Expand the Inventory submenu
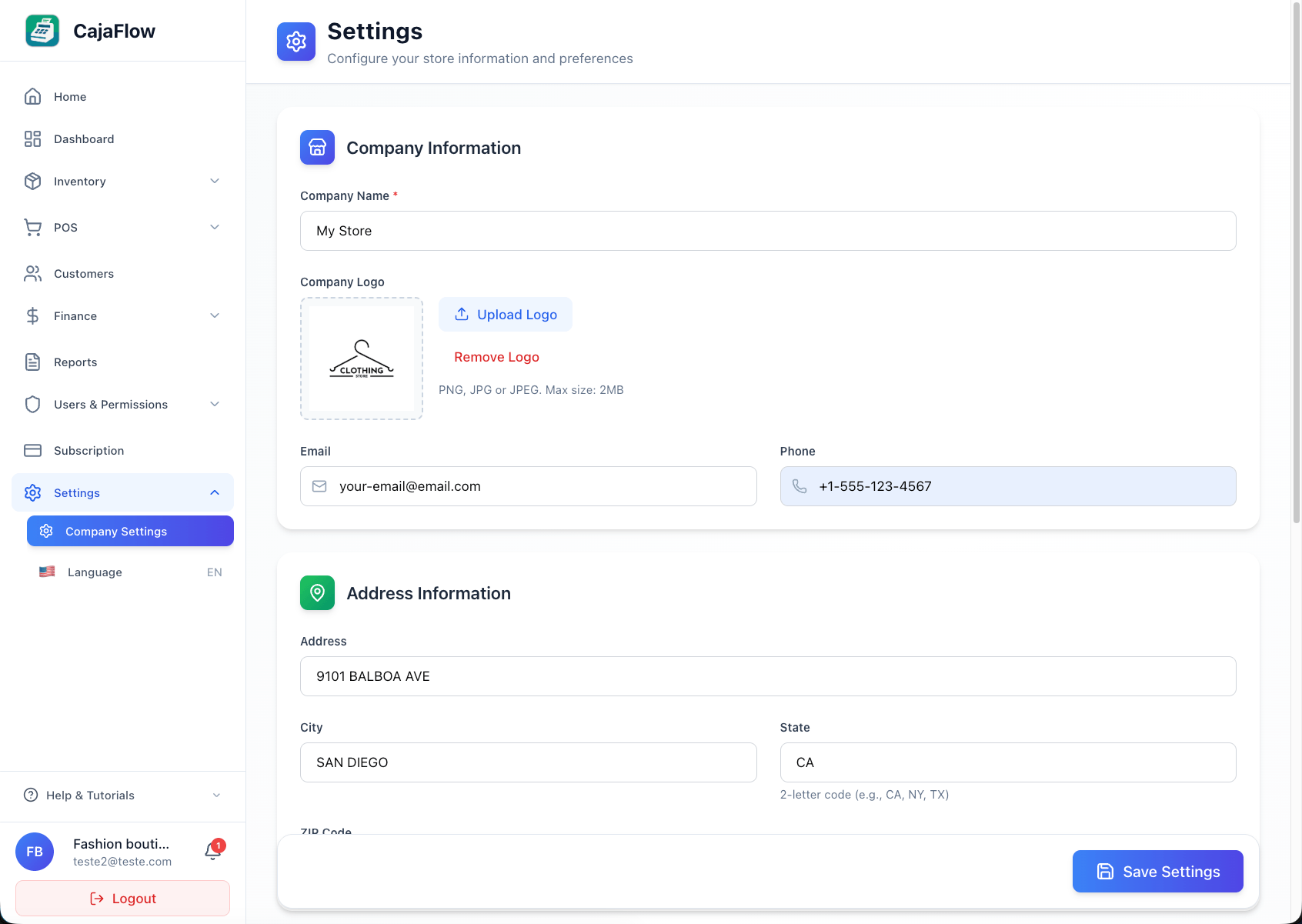Viewport: 1302px width, 924px height. 215,182
